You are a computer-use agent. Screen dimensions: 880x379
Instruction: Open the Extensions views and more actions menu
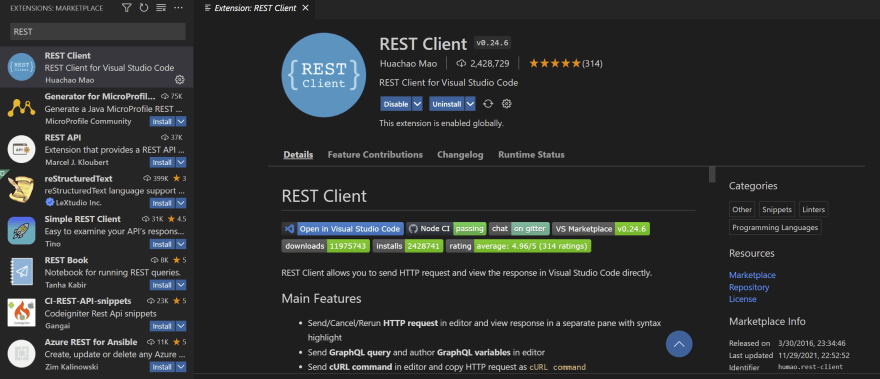coord(178,8)
